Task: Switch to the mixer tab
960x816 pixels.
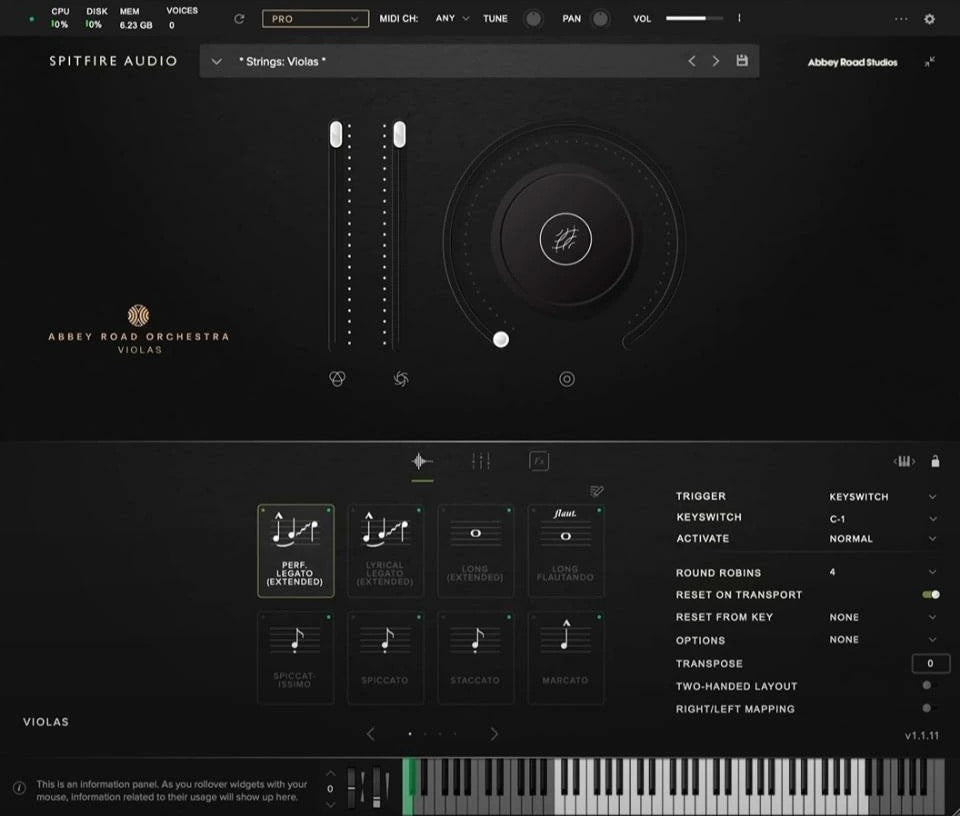Action: pos(481,461)
